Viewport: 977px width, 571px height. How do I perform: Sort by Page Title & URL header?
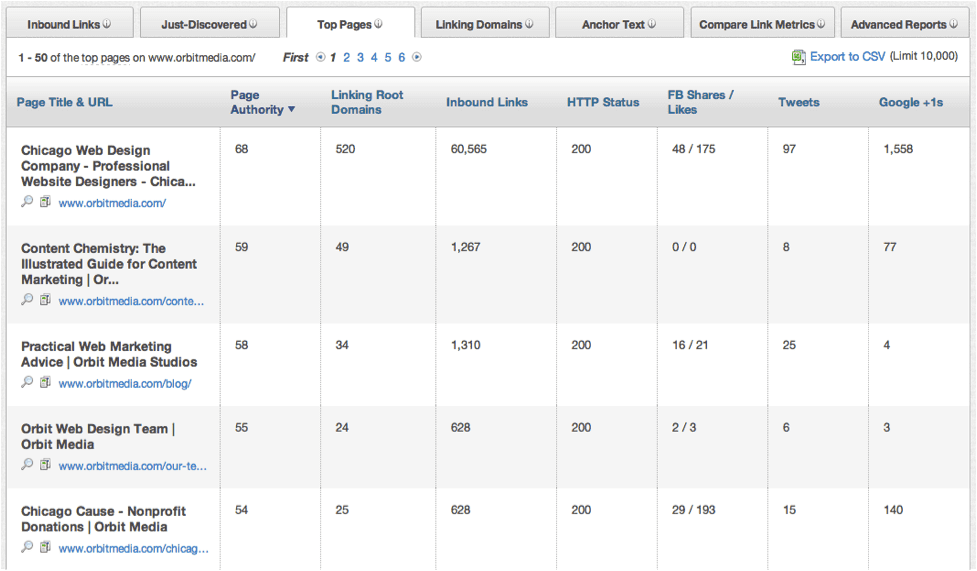point(64,102)
